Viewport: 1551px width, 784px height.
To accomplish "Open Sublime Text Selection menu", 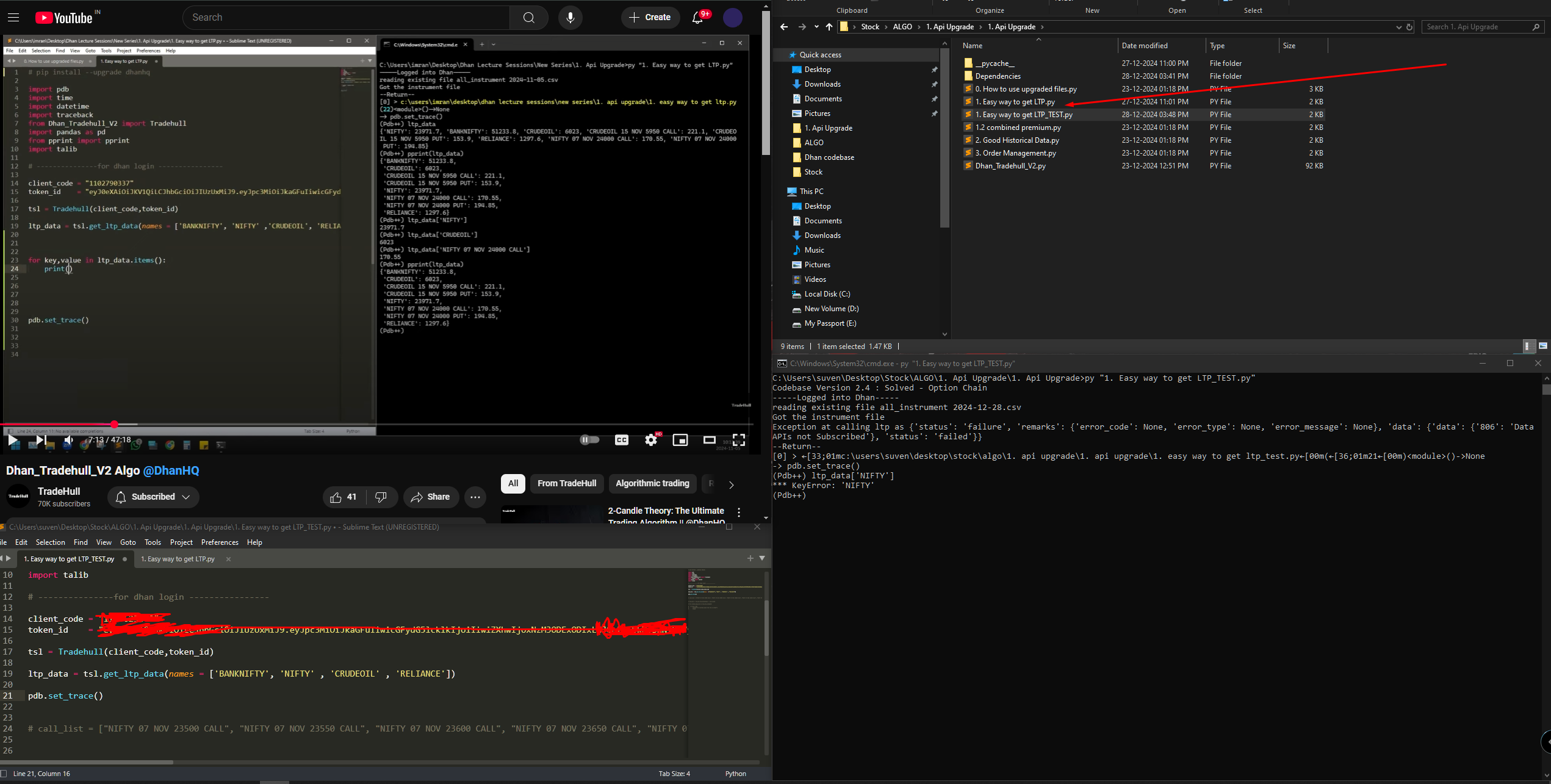I will pos(50,542).
